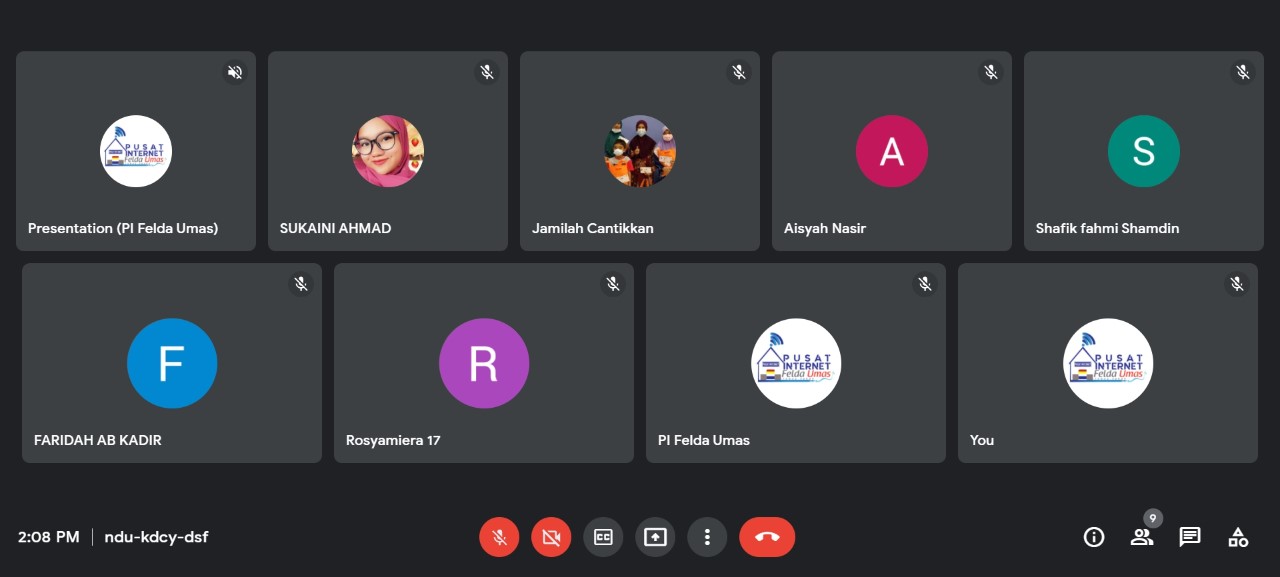The height and width of the screenshot is (577, 1280).
Task: Click the Present now screen share icon
Action: pos(655,537)
